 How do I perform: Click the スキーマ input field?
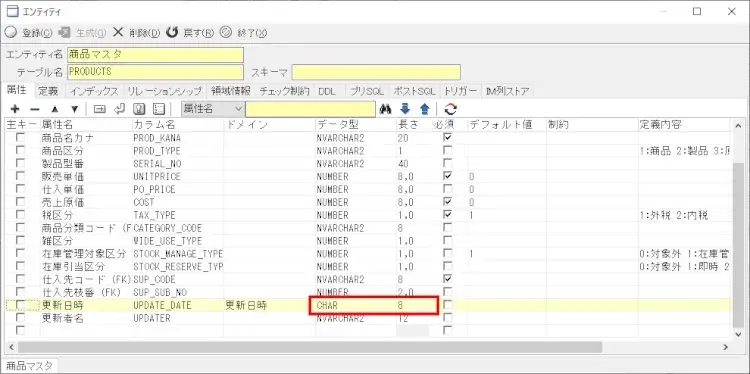pyautogui.click(x=376, y=72)
